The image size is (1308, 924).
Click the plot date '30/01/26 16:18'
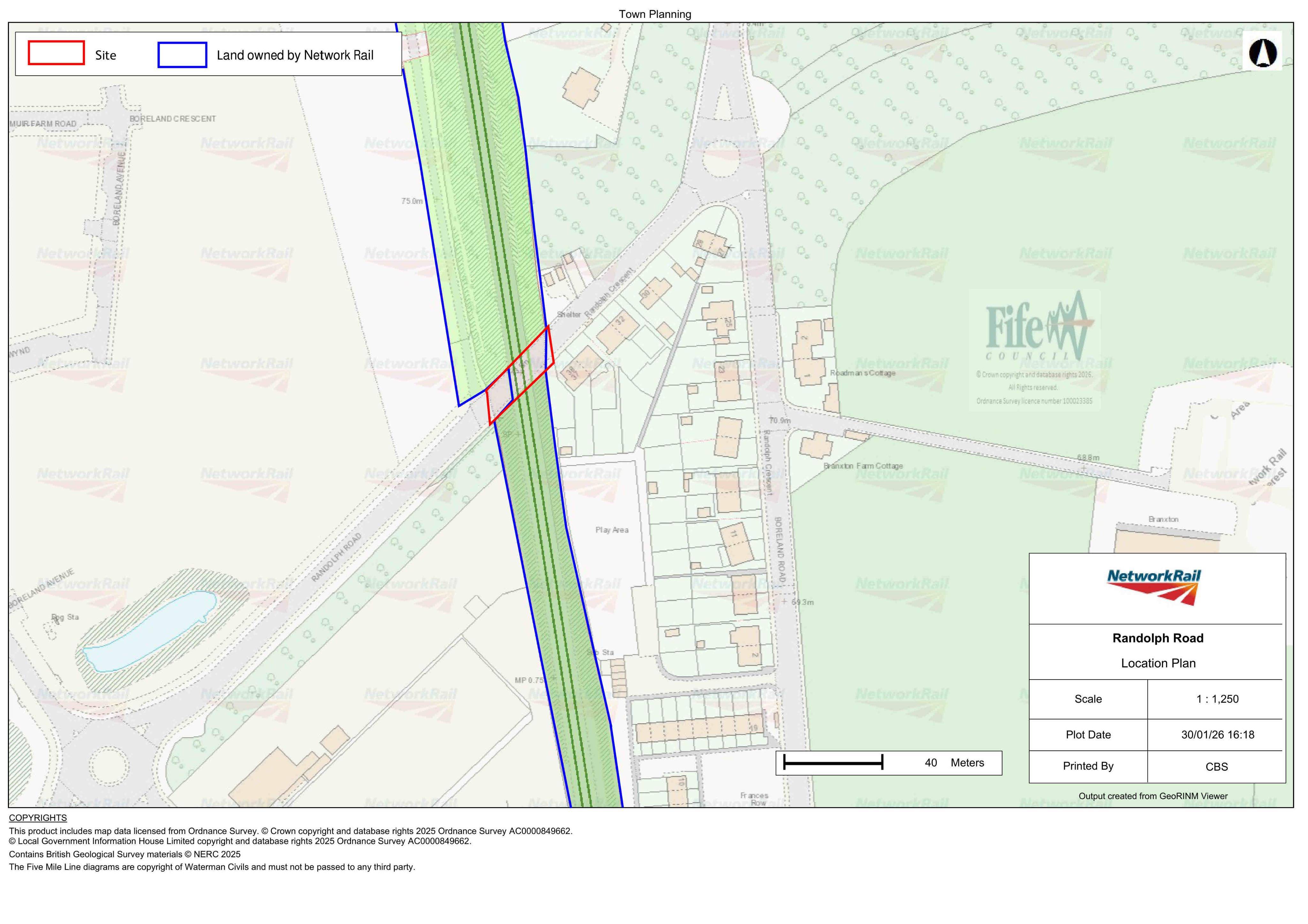click(1217, 735)
